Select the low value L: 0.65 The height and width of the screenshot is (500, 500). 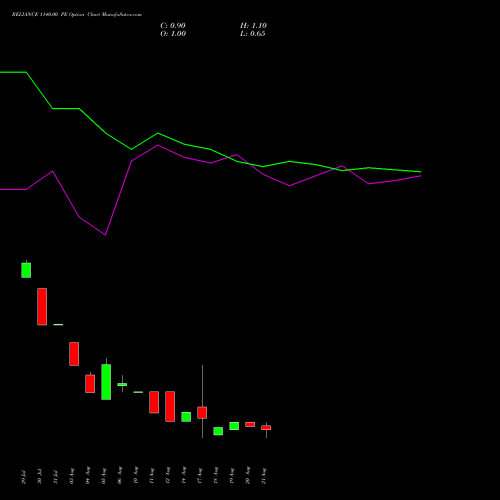(253, 34)
